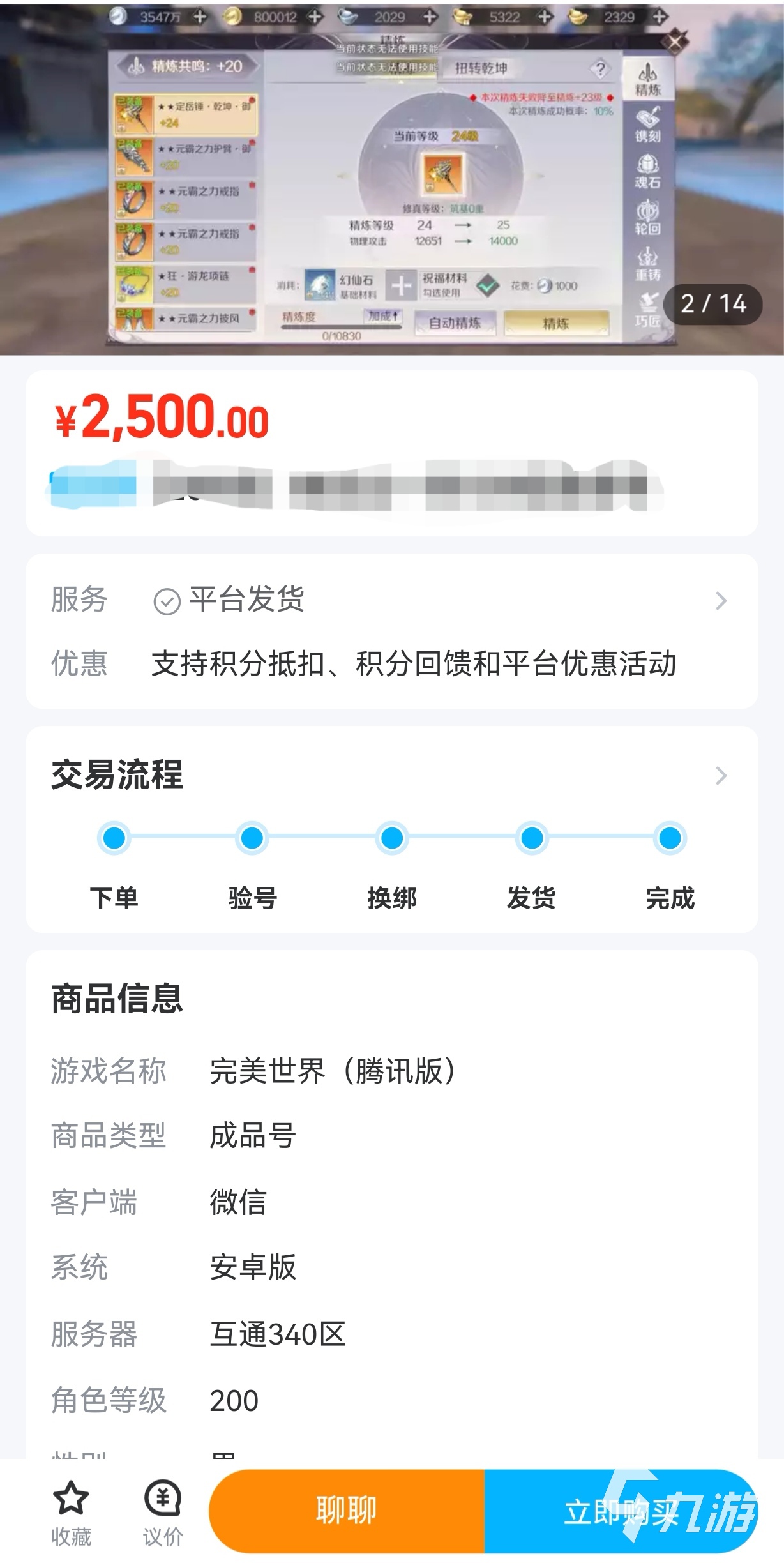The width and height of the screenshot is (784, 1563).
Task: Click the 加成 arrow button
Action: pyautogui.click(x=383, y=316)
